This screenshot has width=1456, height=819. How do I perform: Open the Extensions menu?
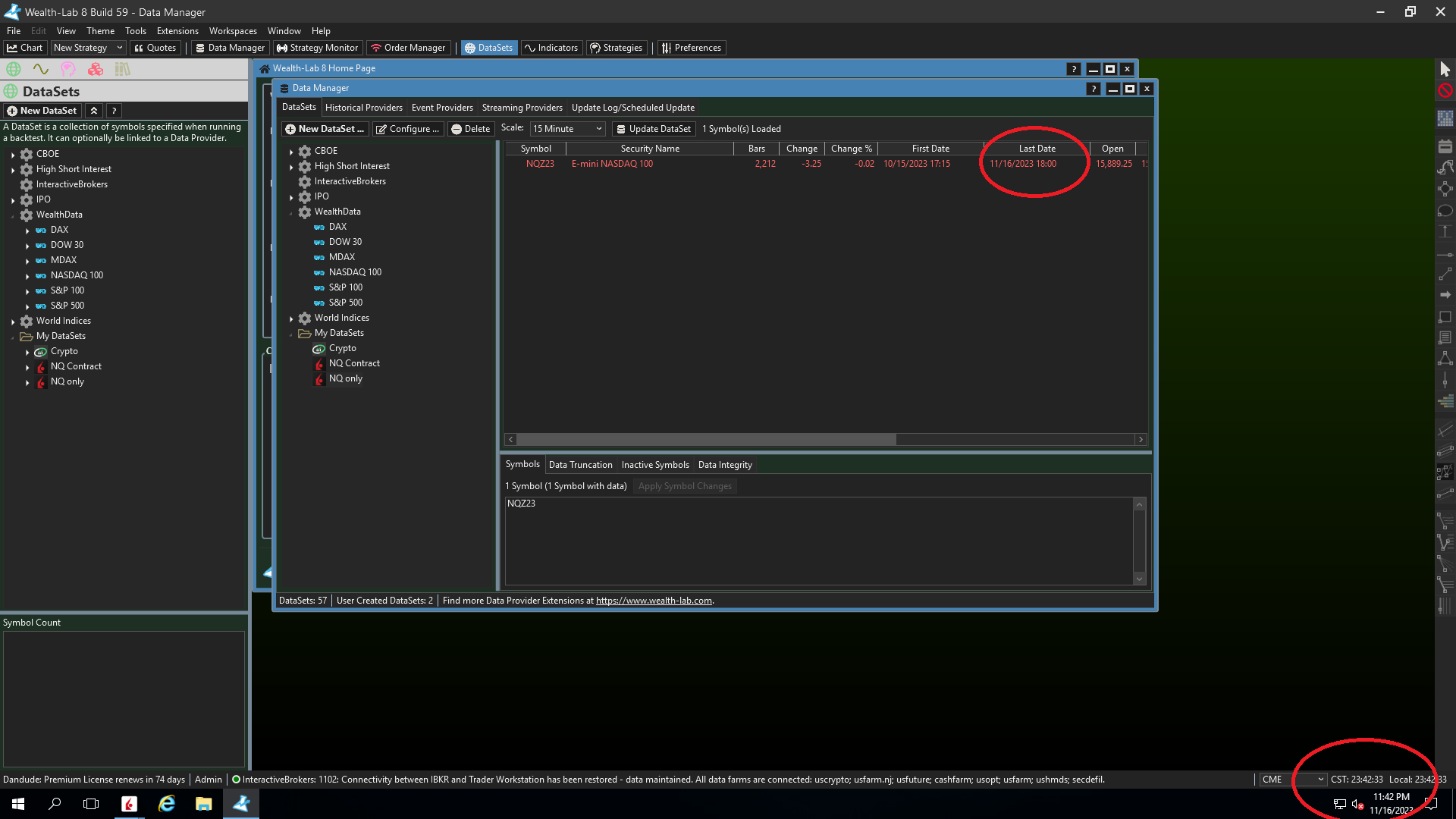[177, 31]
